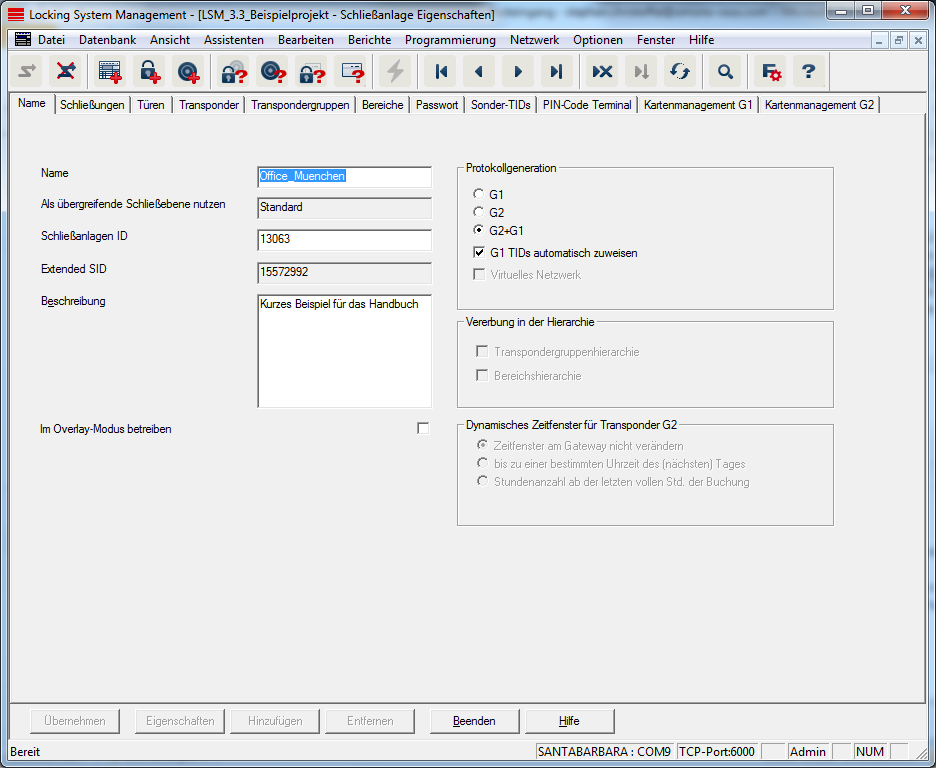Click the new locking system toolbar icon
936x768 pixels.
pos(109,72)
